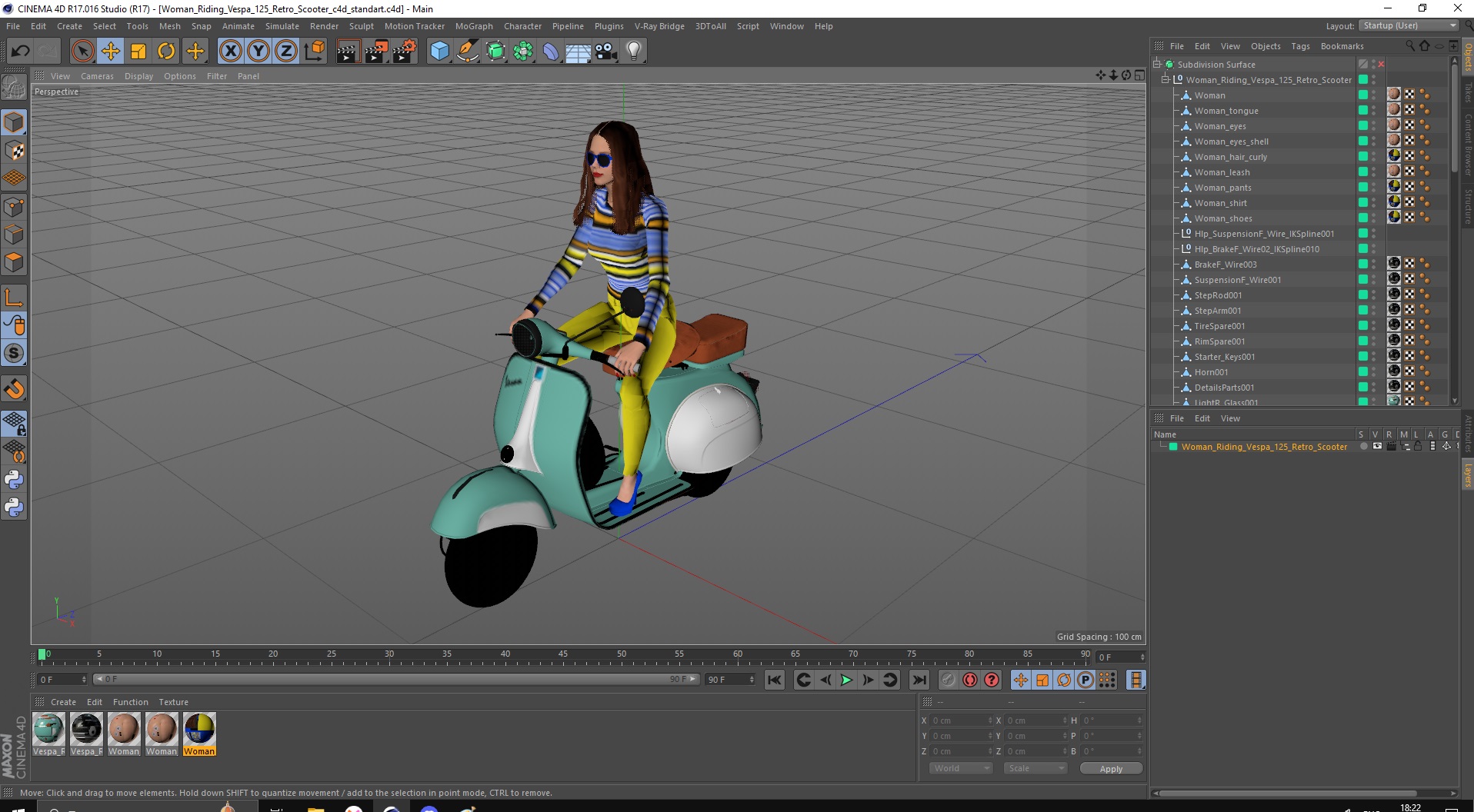Toggle Z axis lock
The image size is (1474, 812).
click(286, 52)
